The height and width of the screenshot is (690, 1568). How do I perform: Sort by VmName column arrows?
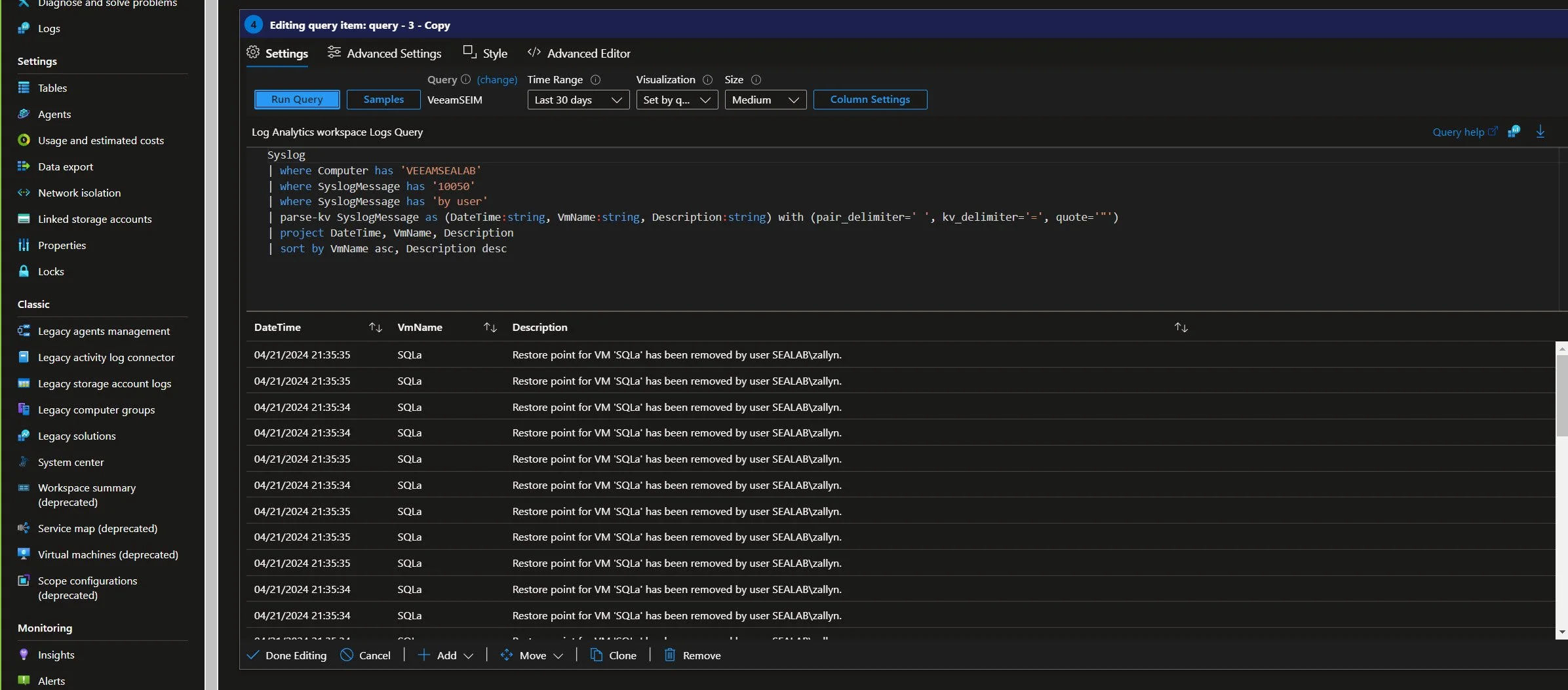[x=490, y=327]
